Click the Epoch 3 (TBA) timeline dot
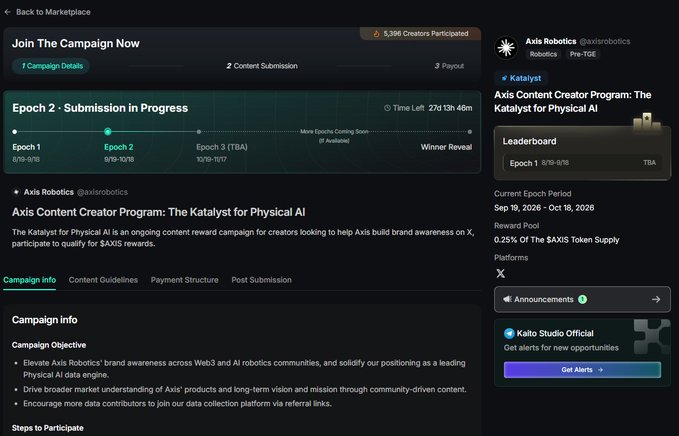679x436 pixels. (x=199, y=132)
